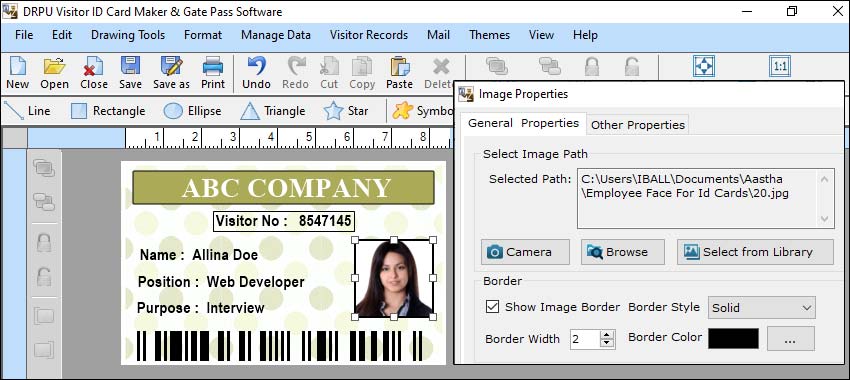This screenshot has width=850, height=380.
Task: Open the Mail menu
Action: click(438, 35)
